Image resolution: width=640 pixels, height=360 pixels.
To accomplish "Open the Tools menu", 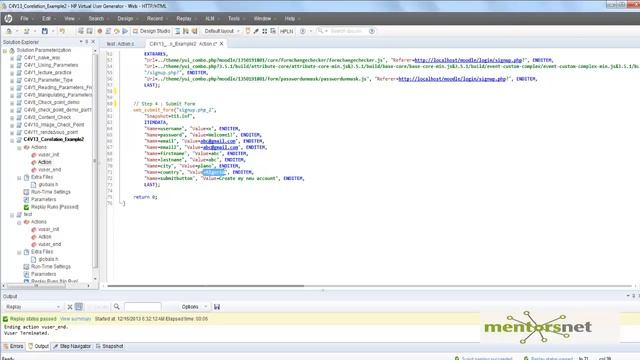I will click(x=234, y=18).
